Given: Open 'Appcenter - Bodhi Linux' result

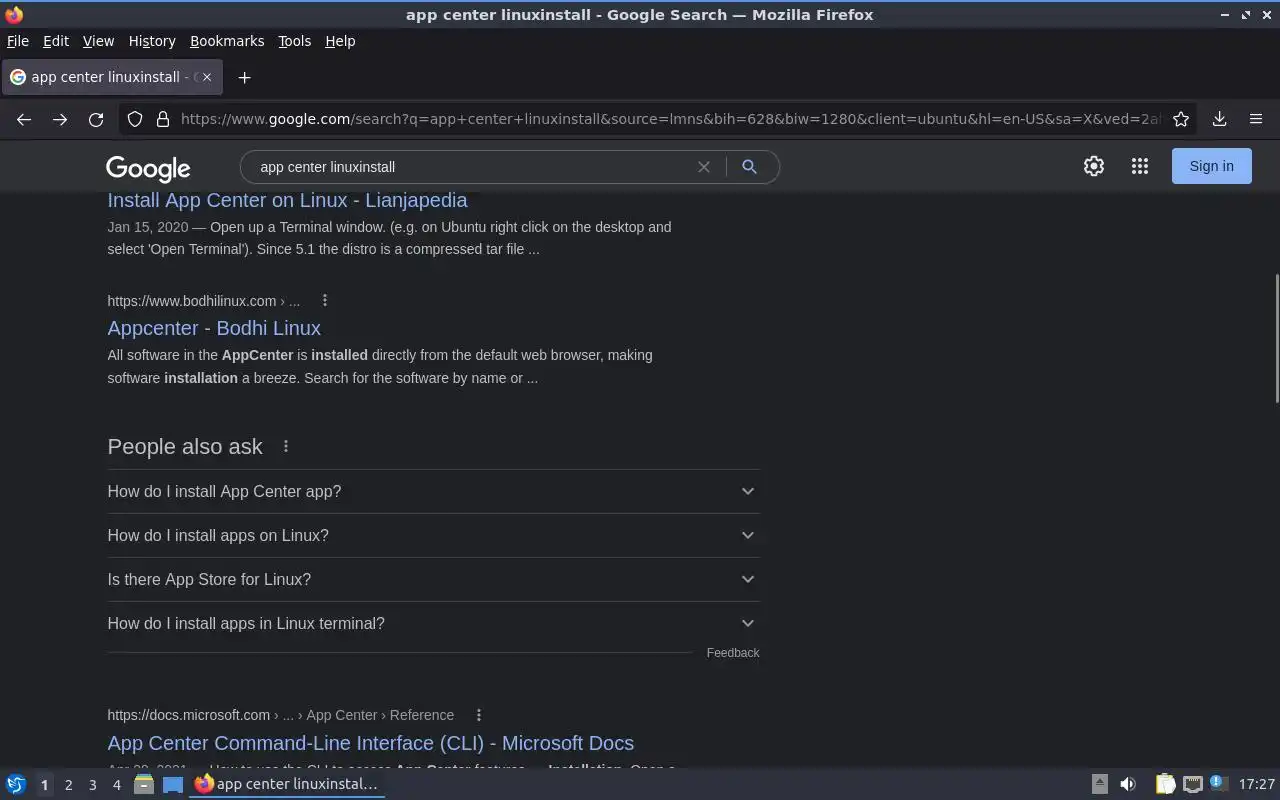Looking at the screenshot, I should [214, 328].
